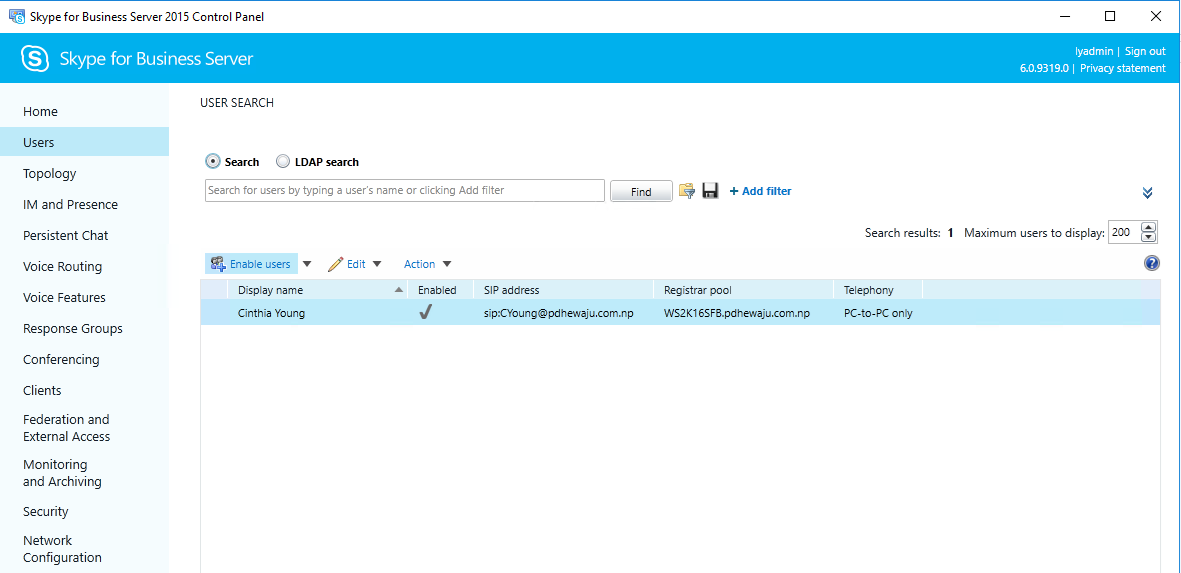
Task: Click the Add filter link
Action: (x=761, y=191)
